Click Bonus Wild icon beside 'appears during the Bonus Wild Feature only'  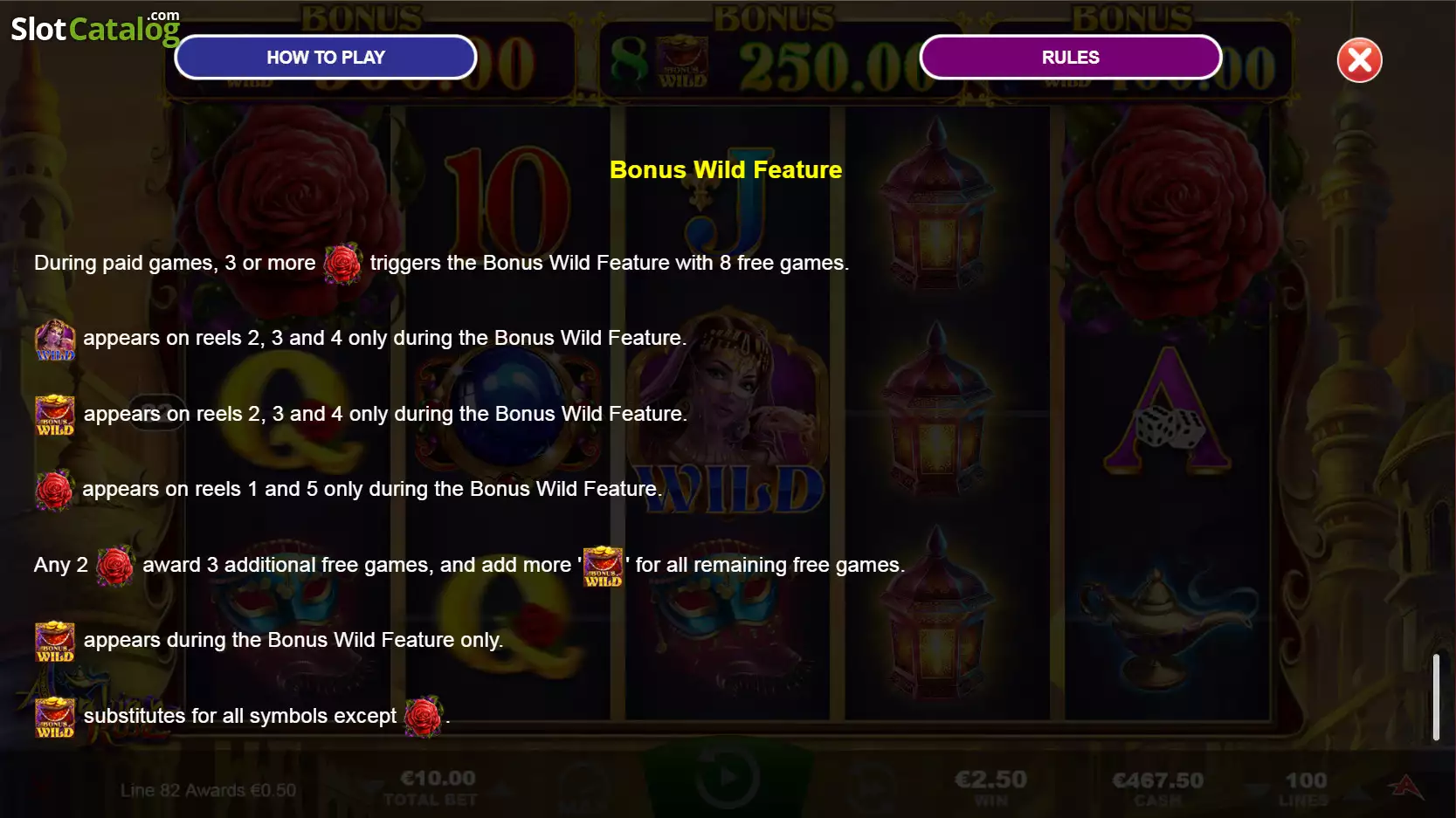tap(54, 642)
